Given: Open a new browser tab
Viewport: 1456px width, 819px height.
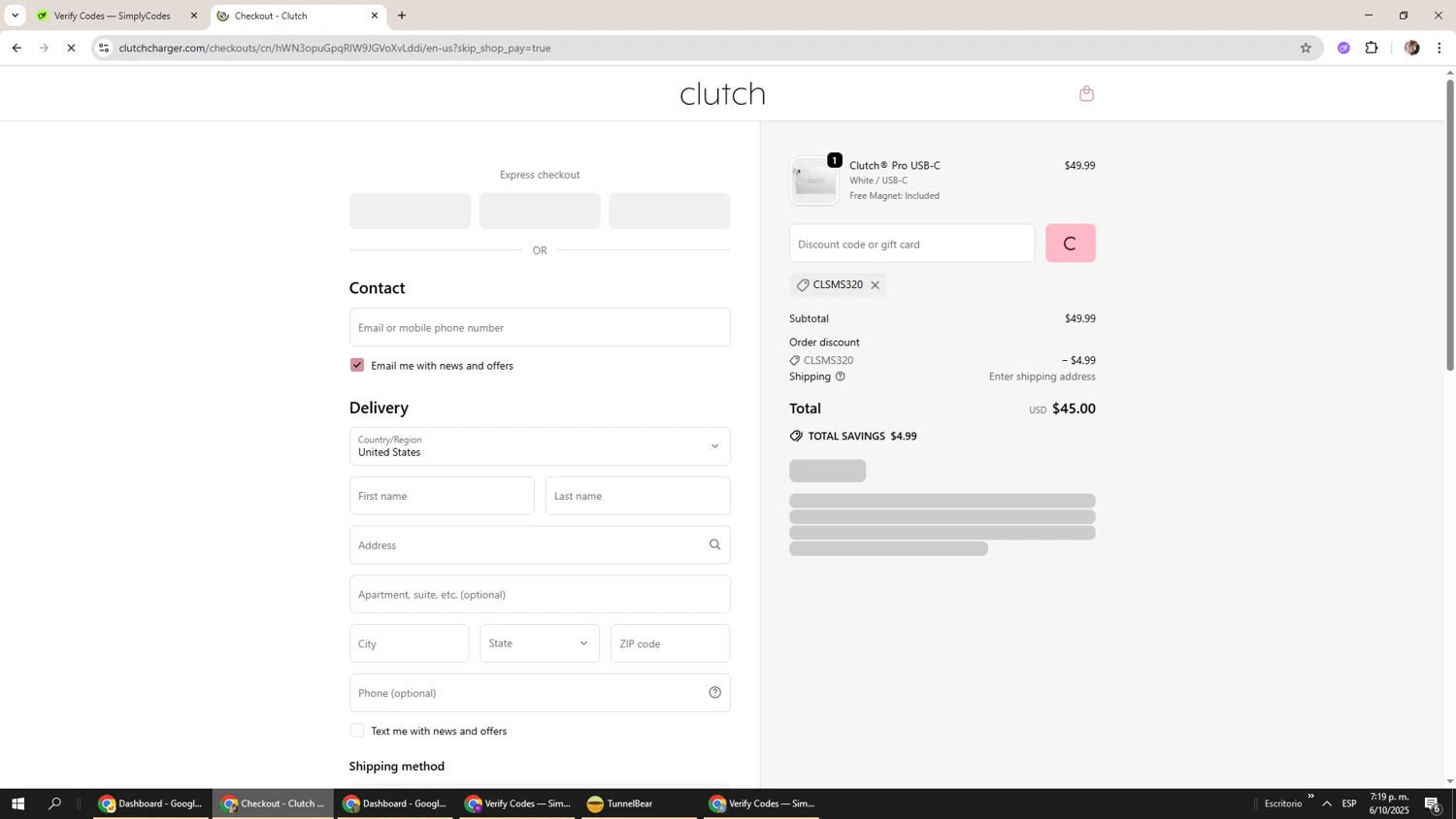Looking at the screenshot, I should point(402,16).
